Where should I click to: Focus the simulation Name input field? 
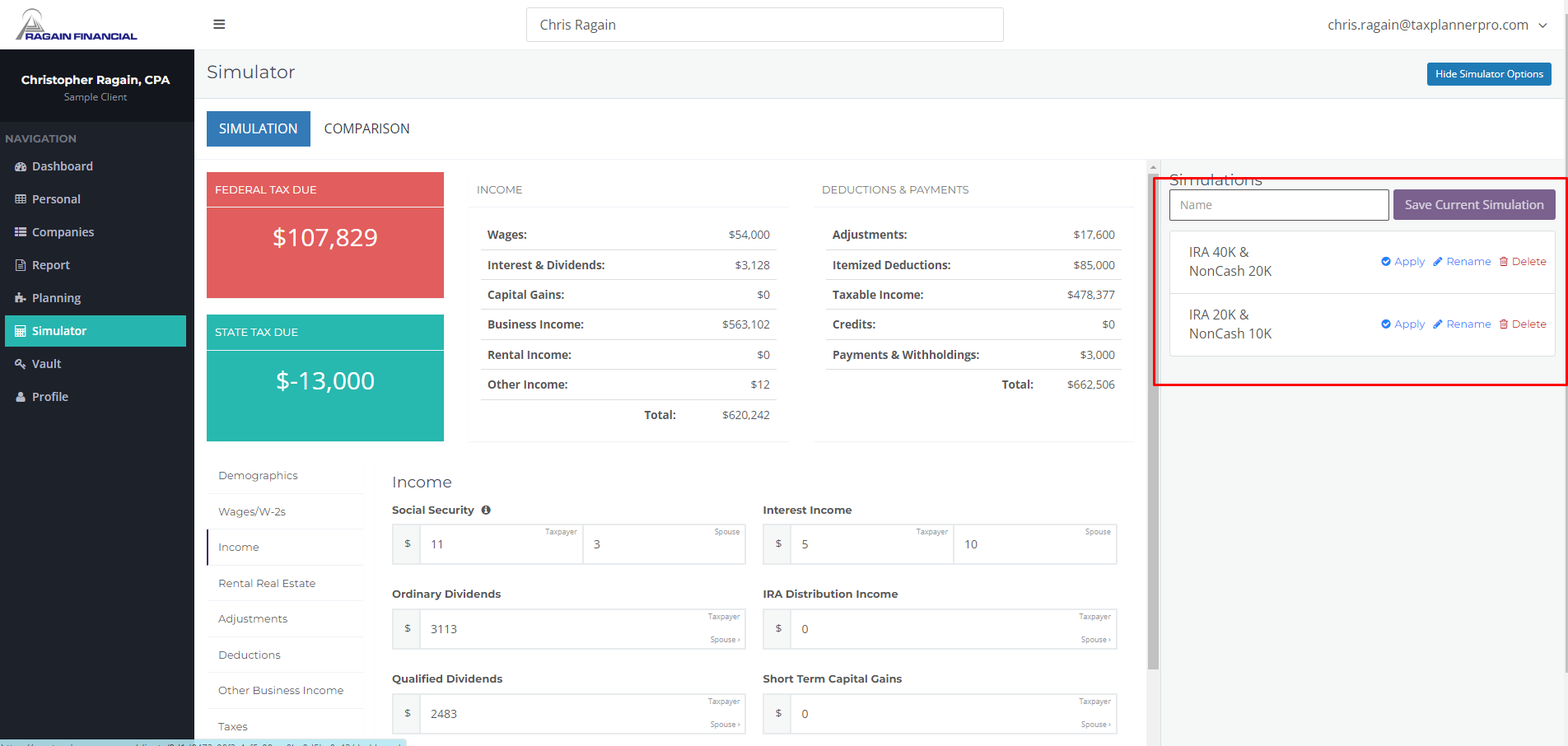(x=1278, y=205)
